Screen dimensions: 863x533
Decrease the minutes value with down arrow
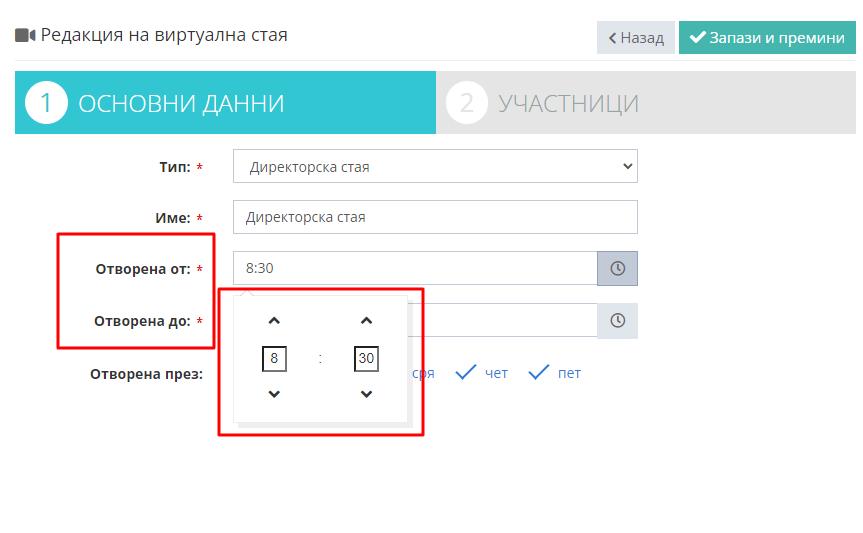tap(367, 394)
